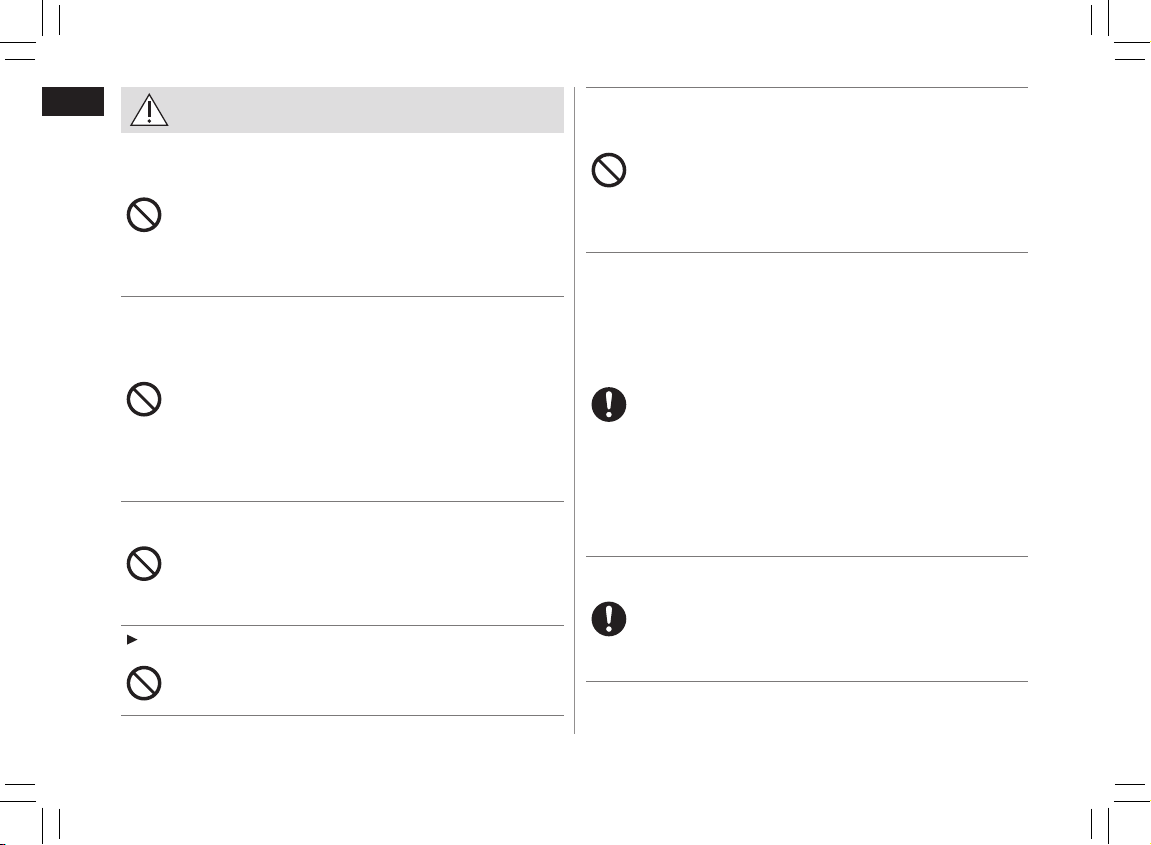
Task: Click the third prohibition icon in the left column
Action: (x=144, y=564)
